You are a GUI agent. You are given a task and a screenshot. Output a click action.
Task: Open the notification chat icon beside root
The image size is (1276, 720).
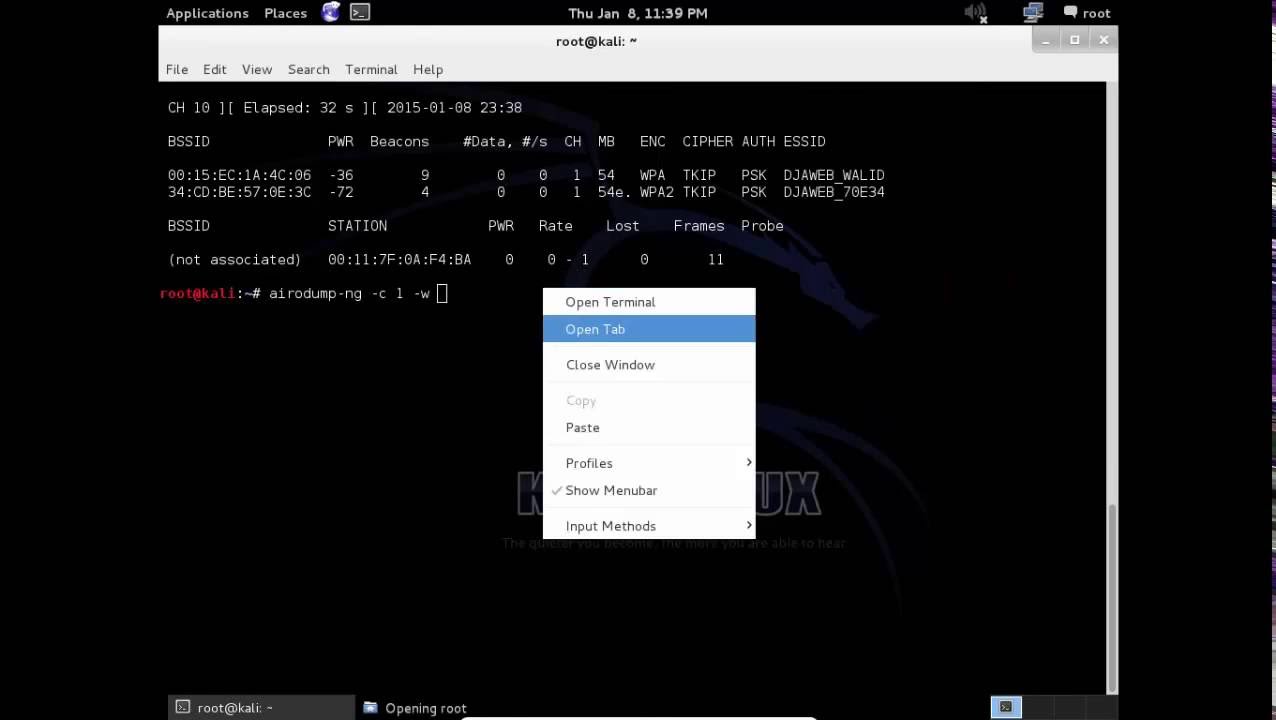tap(1069, 13)
